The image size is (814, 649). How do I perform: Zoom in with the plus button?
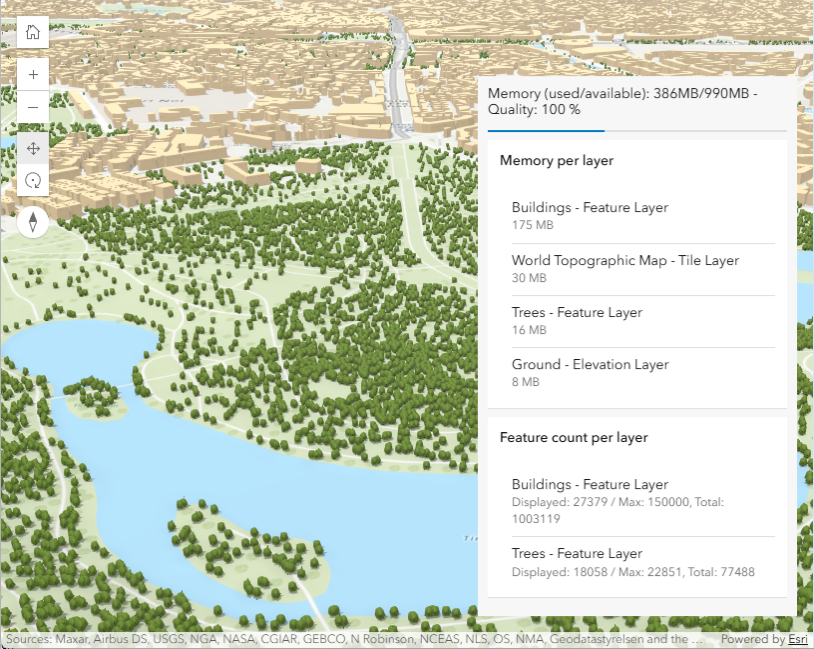[x=33, y=75]
